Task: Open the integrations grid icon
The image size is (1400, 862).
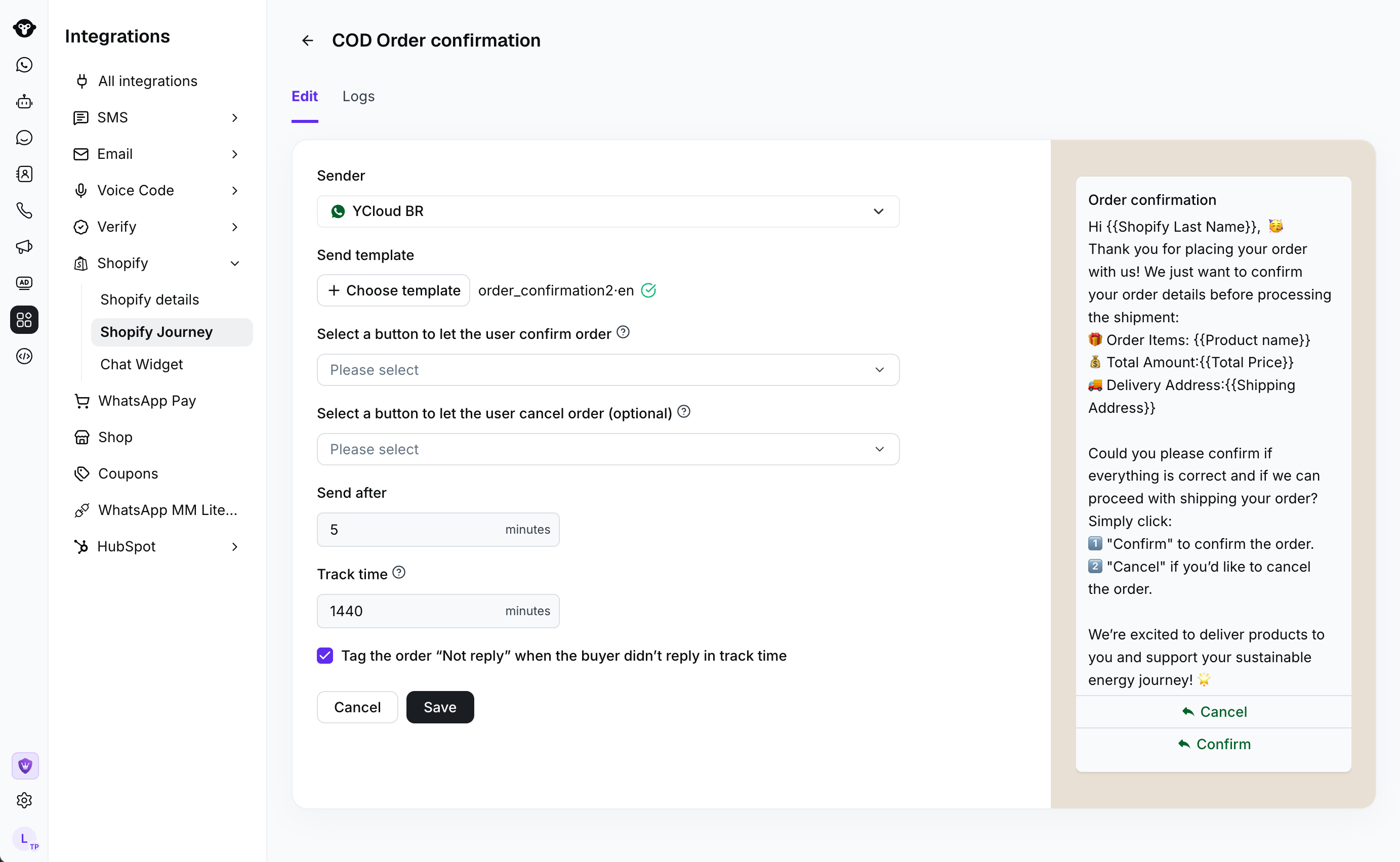Action: [x=24, y=320]
